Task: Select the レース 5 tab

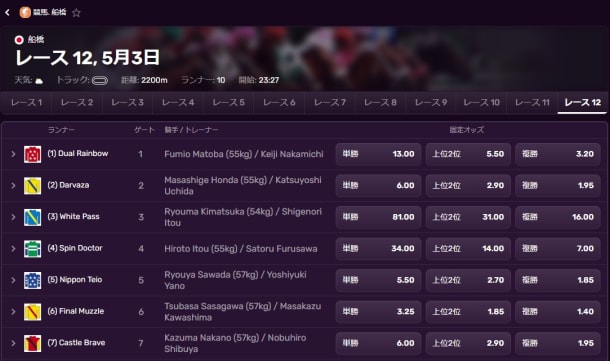Action: [229, 103]
